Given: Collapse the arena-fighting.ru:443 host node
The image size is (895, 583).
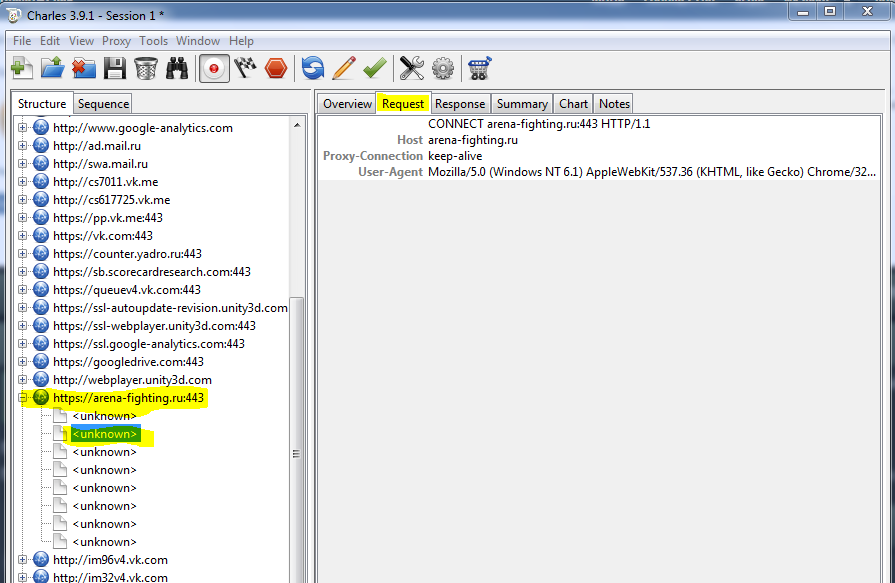Looking at the screenshot, I should tap(22, 397).
